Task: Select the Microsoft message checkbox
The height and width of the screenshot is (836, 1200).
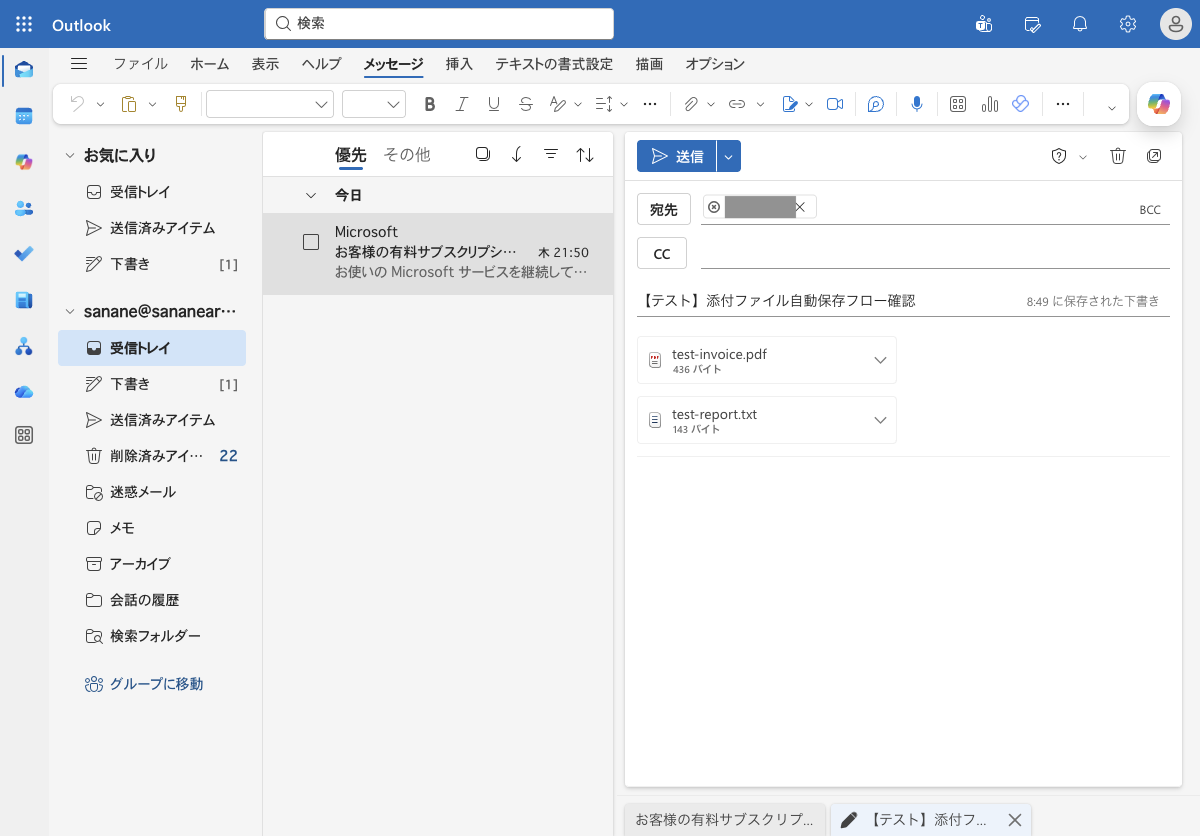Action: (x=311, y=242)
